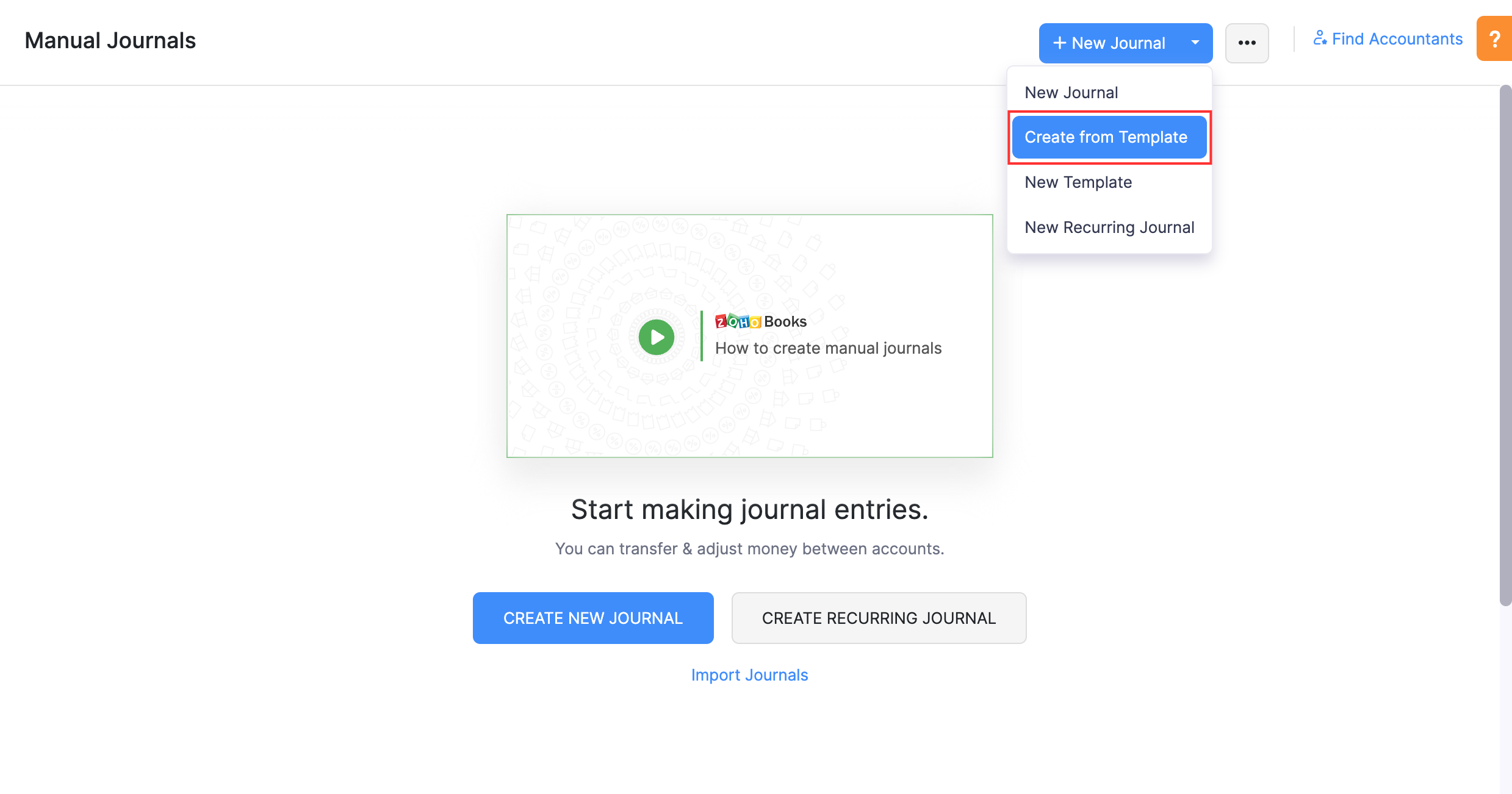This screenshot has width=1512, height=794.
Task: Click the plus icon on New Journal button
Action: [1059, 43]
